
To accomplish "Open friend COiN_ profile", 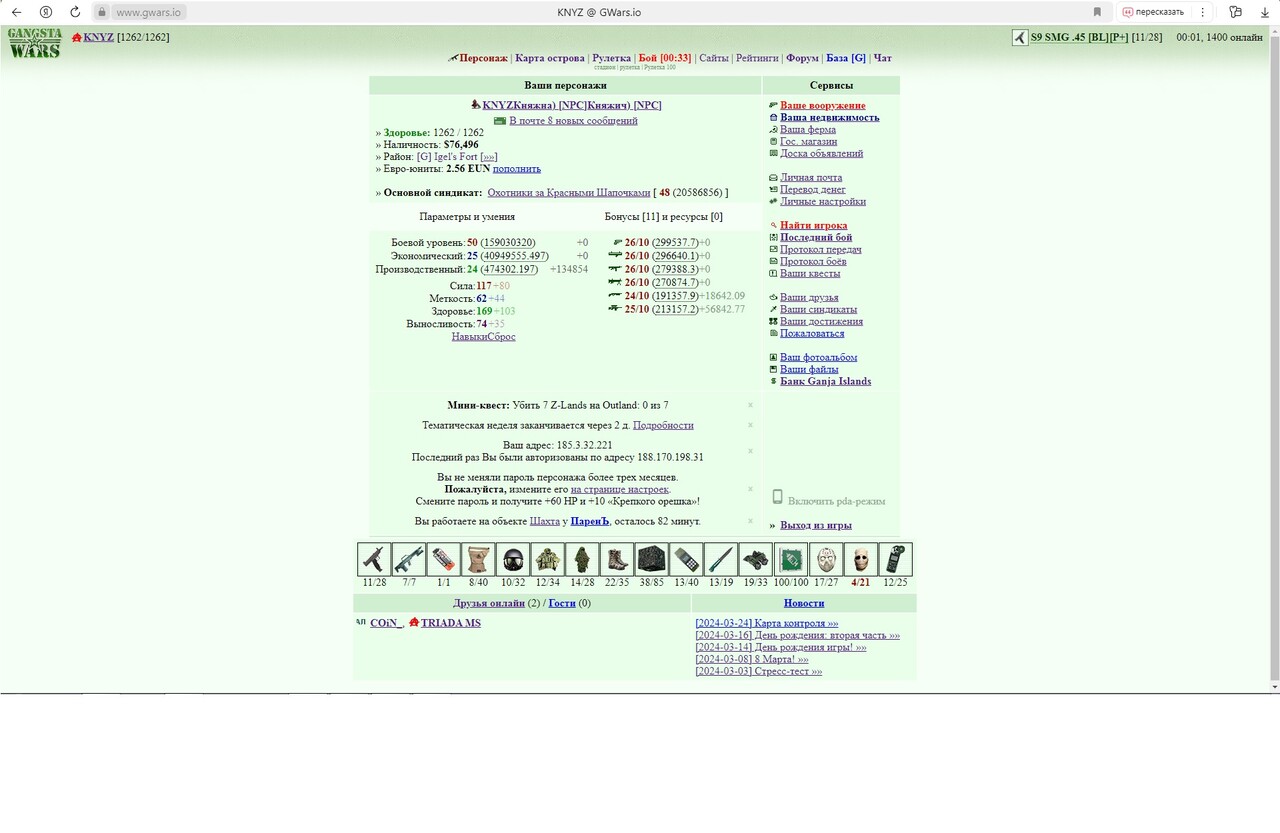I will (x=385, y=623).
